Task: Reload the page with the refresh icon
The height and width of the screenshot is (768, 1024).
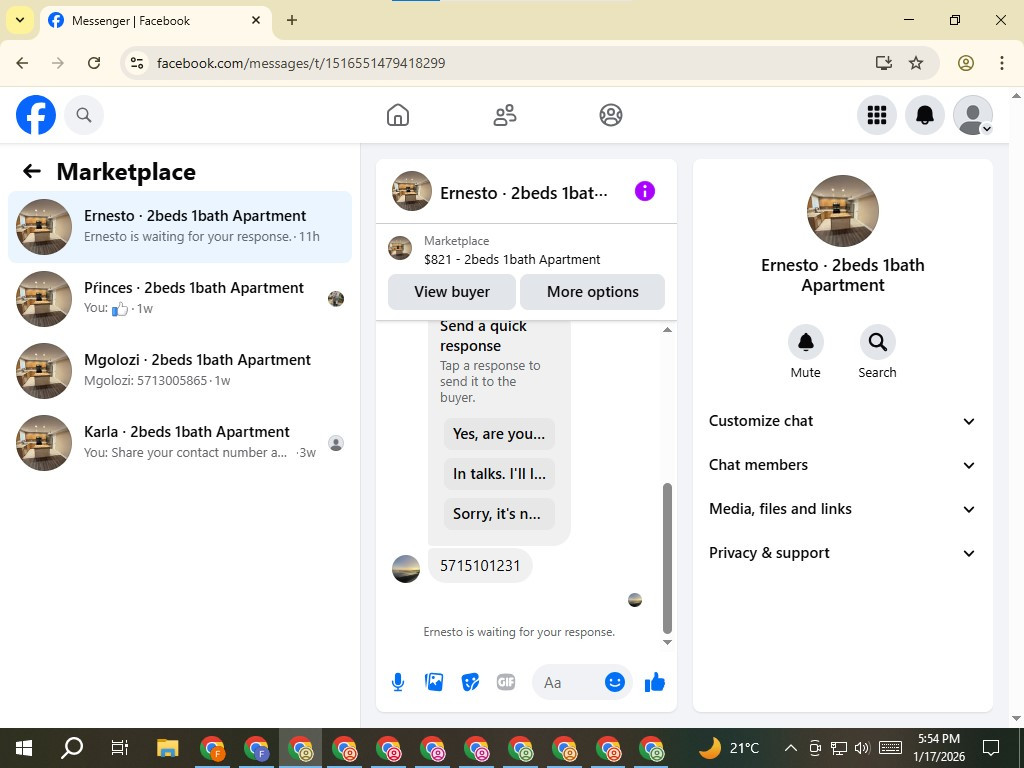Action: click(x=94, y=63)
